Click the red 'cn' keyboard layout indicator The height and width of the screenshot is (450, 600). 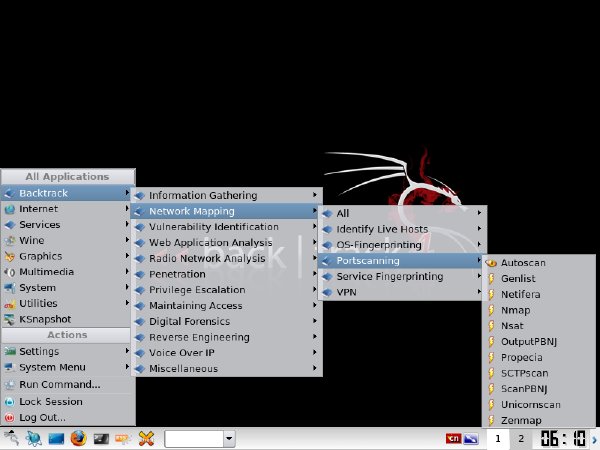coord(453,439)
